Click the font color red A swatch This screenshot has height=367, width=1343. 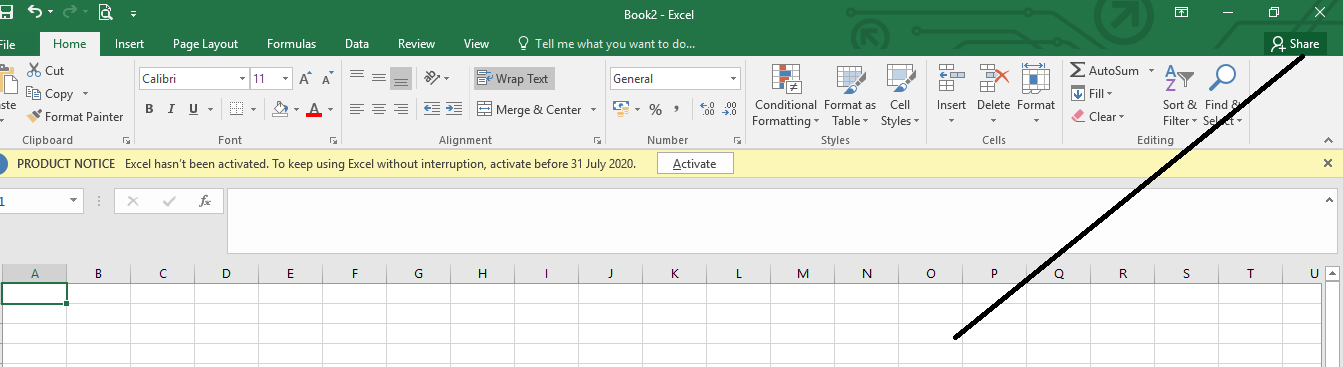pyautogui.click(x=314, y=109)
